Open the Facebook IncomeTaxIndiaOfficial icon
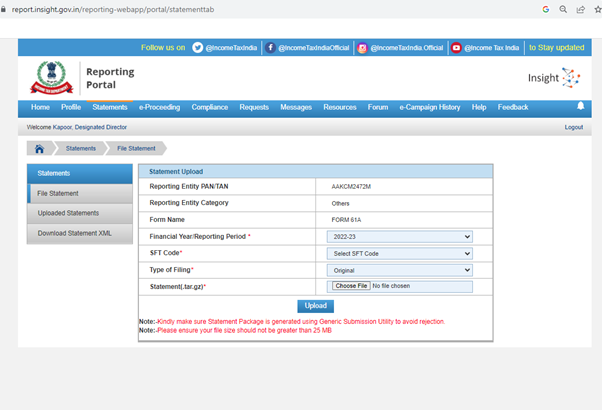 (271, 47)
